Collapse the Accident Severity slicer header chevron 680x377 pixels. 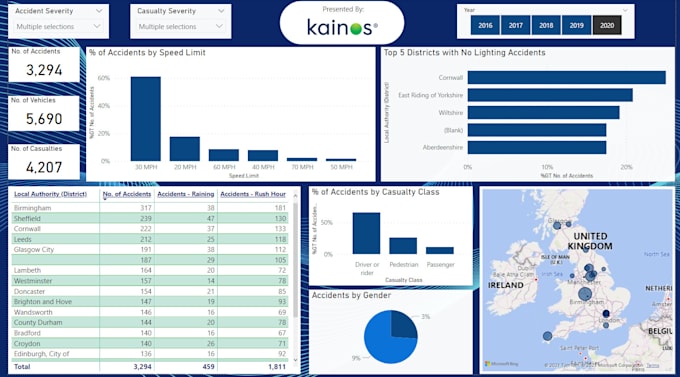click(x=99, y=11)
